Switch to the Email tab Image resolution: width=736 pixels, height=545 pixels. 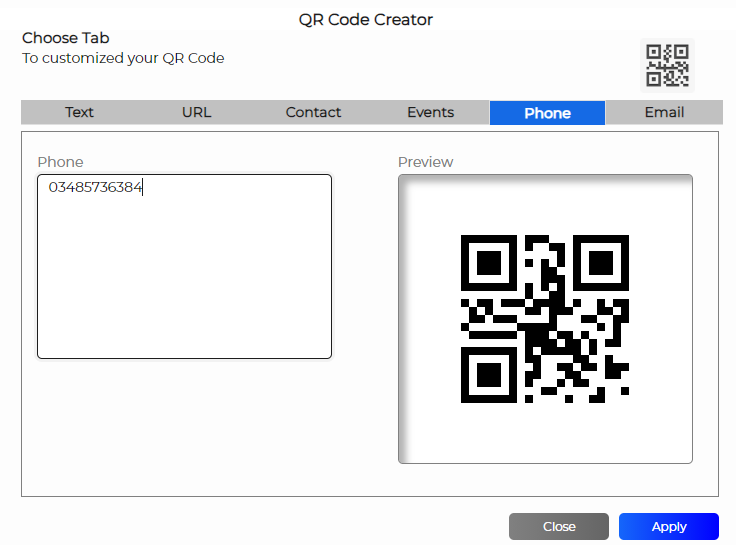pyautogui.click(x=664, y=112)
